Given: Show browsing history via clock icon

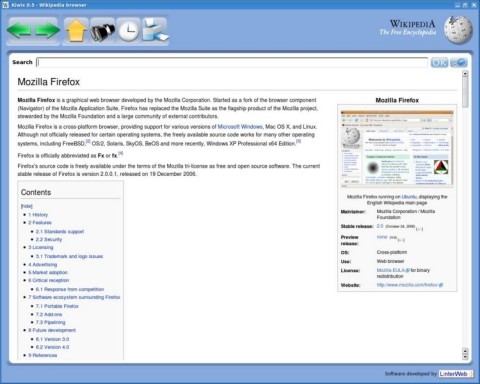Looking at the screenshot, I should coord(129,31).
